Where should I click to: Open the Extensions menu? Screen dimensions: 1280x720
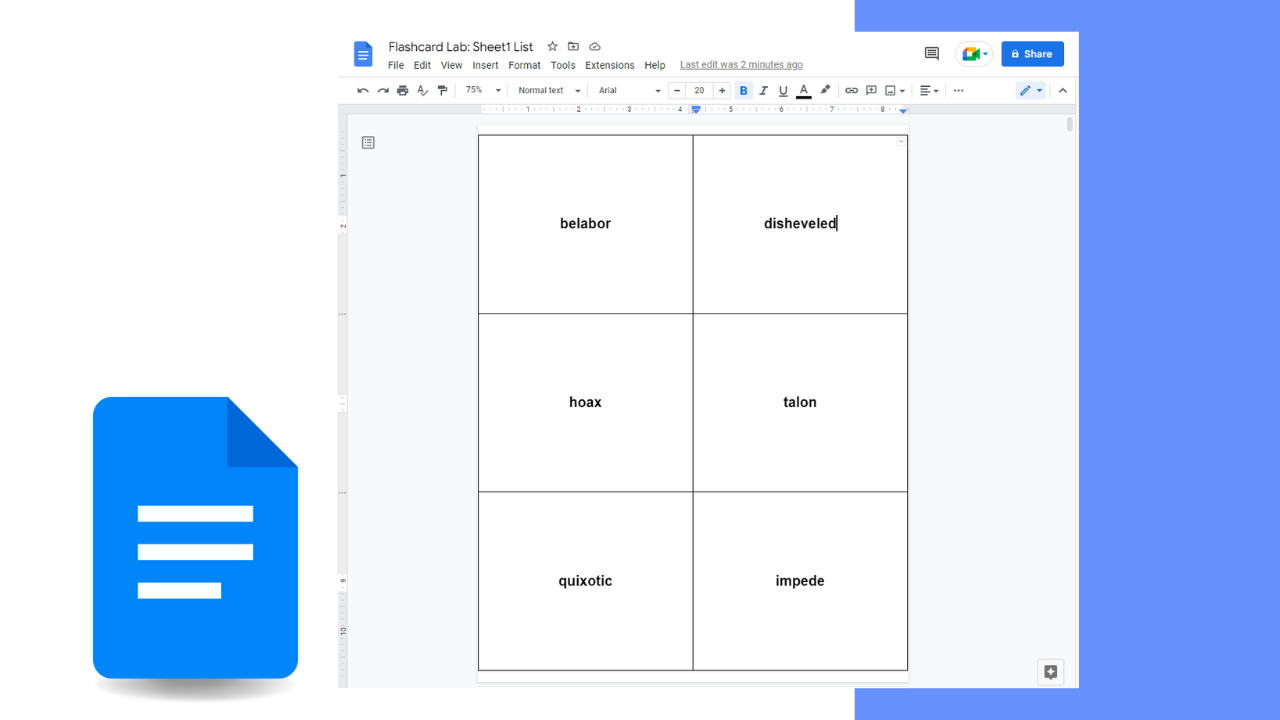(610, 65)
